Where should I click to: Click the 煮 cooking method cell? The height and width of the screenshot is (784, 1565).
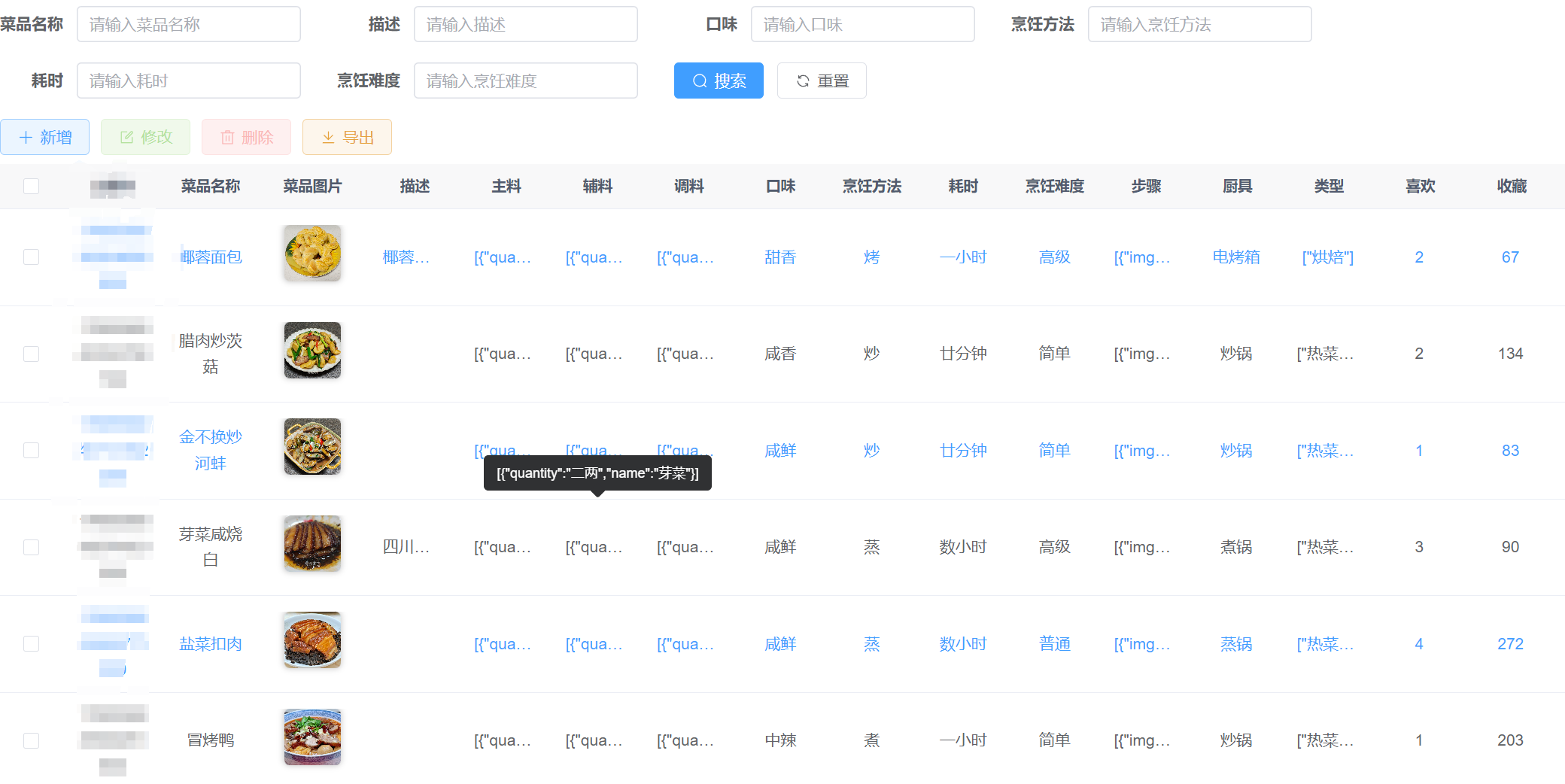(x=871, y=740)
